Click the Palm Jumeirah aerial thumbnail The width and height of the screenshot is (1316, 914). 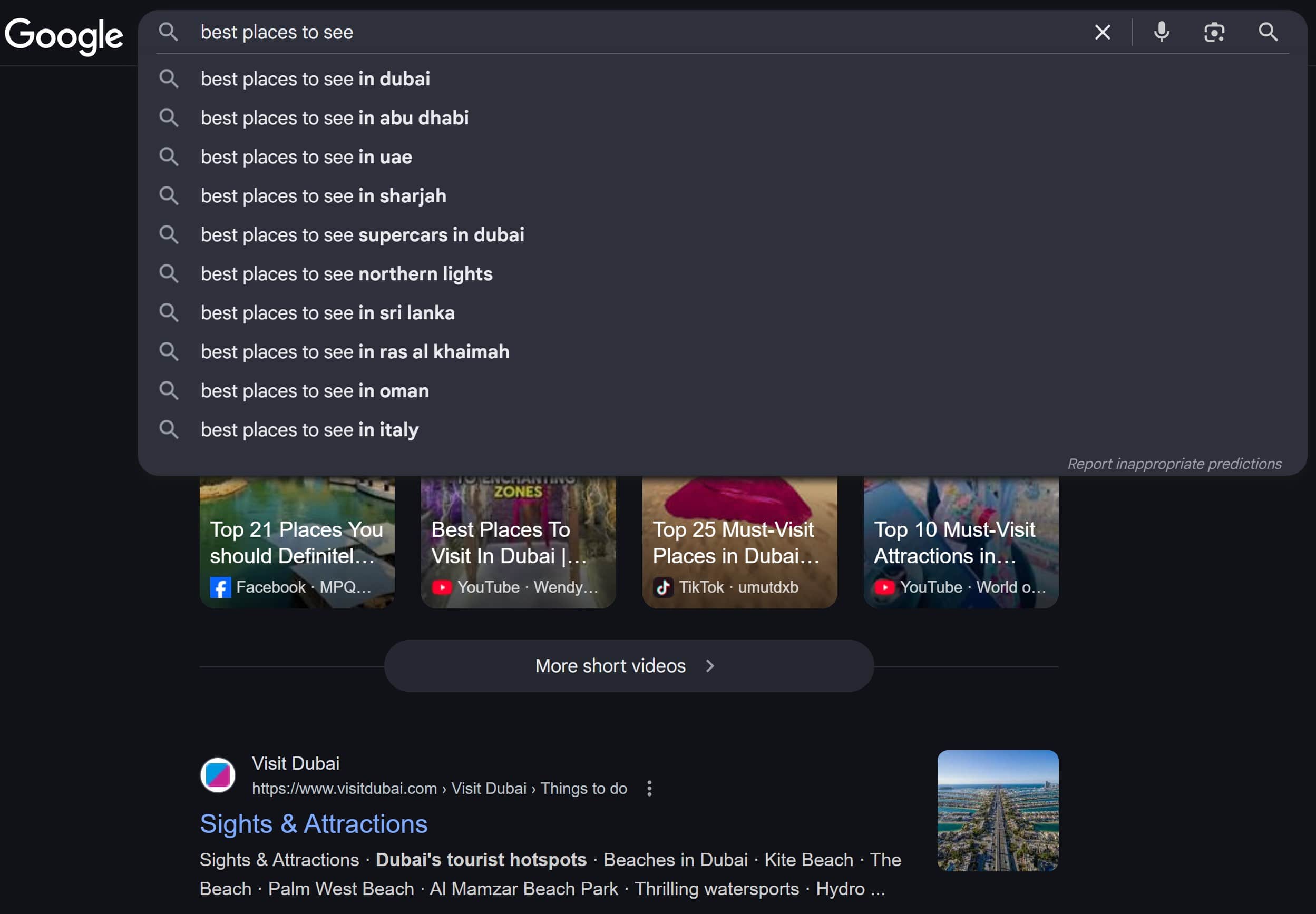[x=998, y=810]
